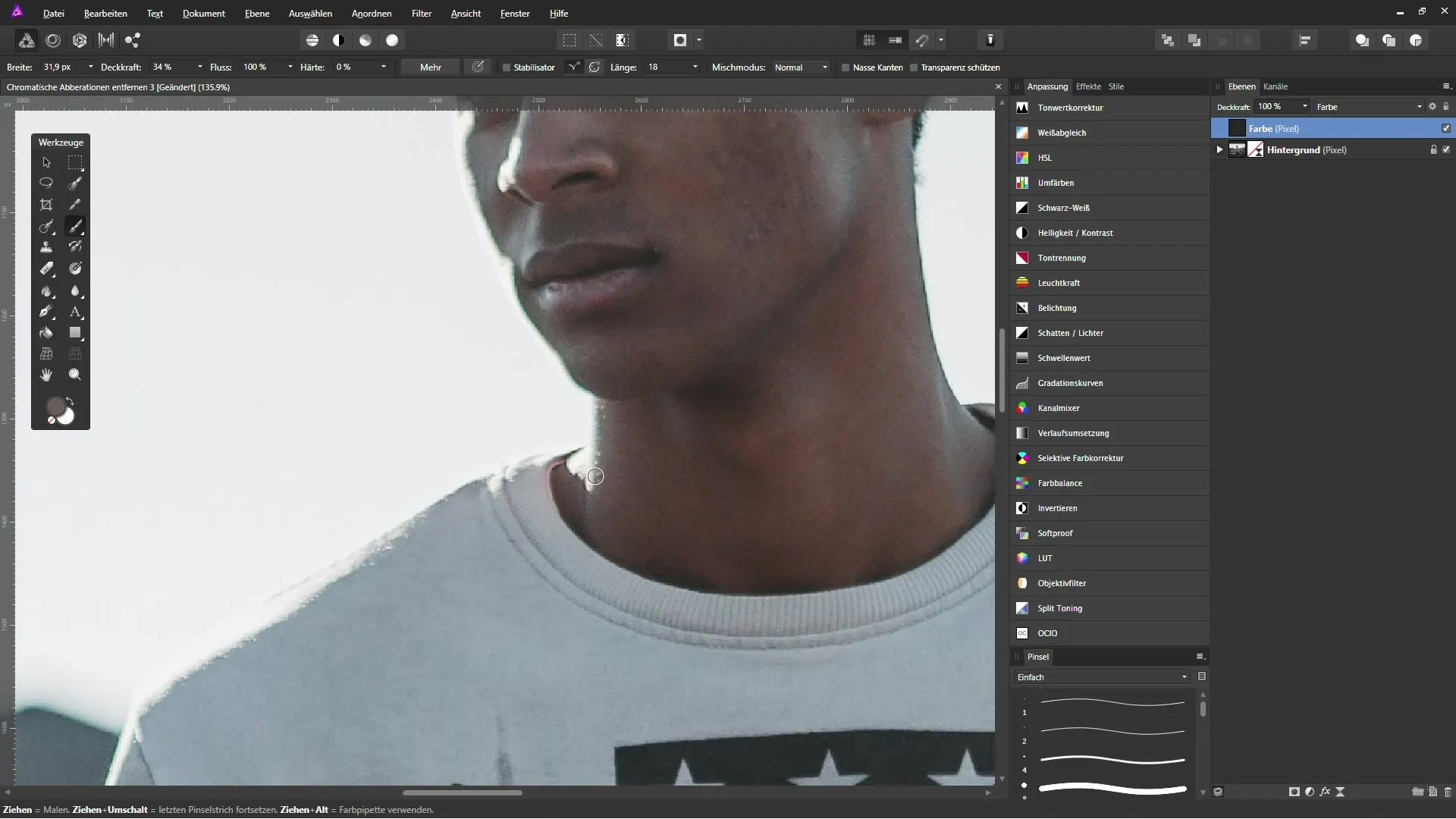
Task: Click the foreground color swatch in toolbox
Action: click(55, 407)
